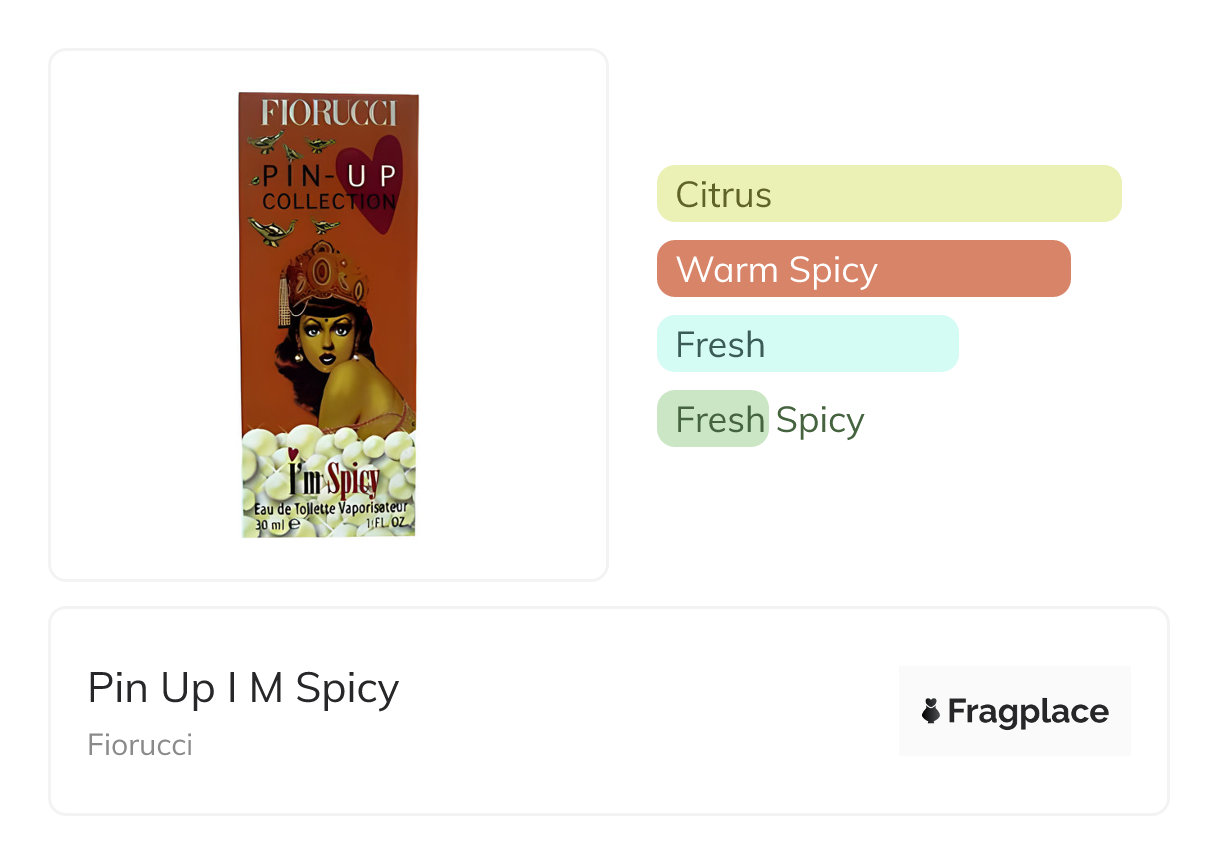Open the Fragplace logo link
Image resolution: width=1218 pixels, height=864 pixels.
coord(1014,711)
